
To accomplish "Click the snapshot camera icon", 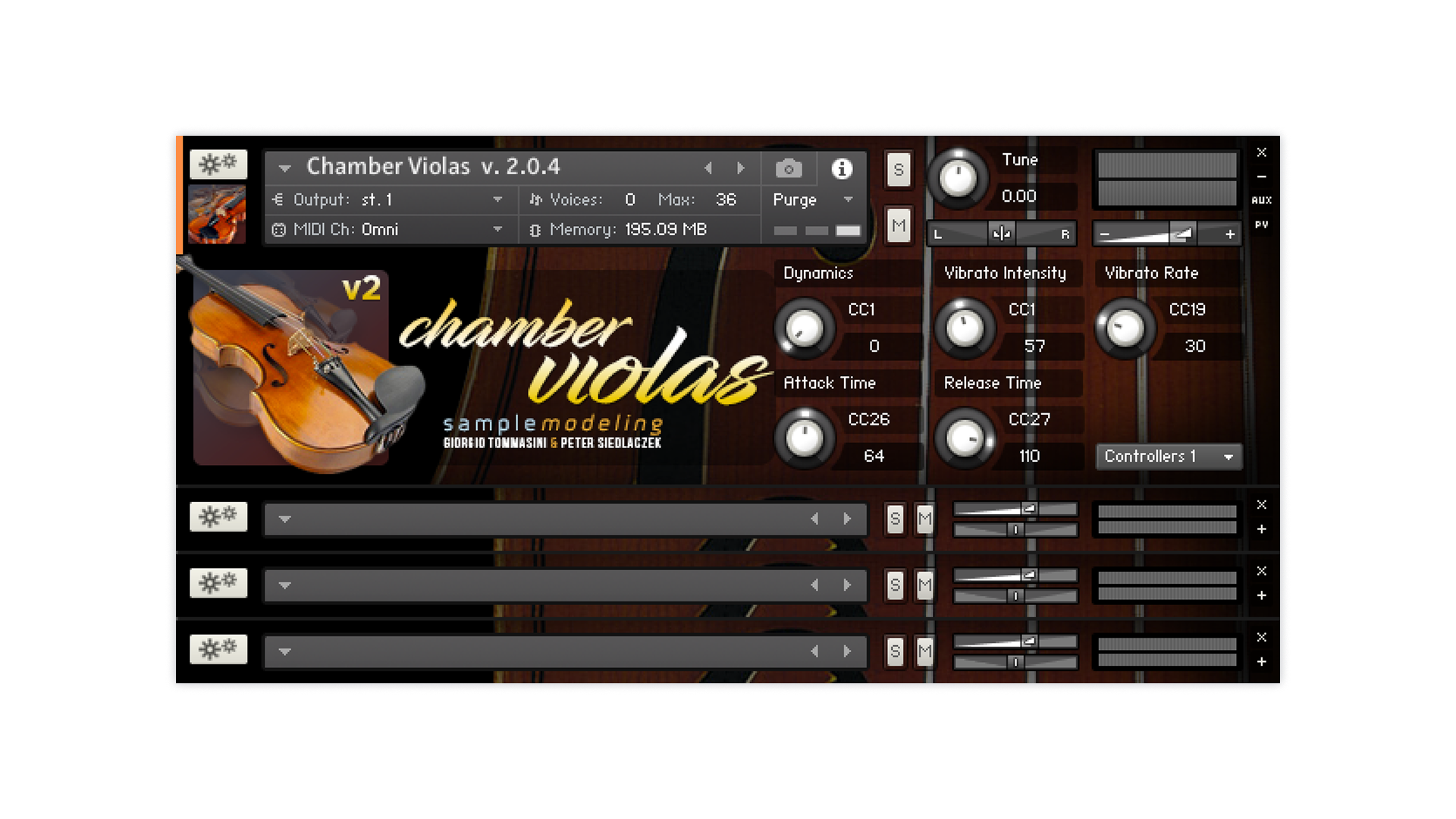I will click(789, 168).
